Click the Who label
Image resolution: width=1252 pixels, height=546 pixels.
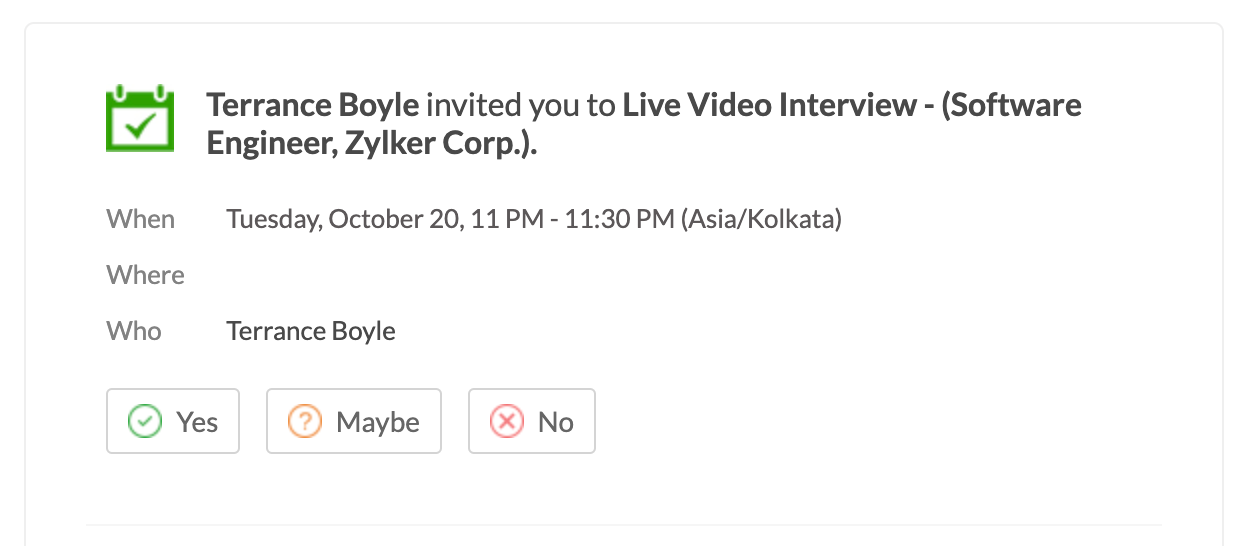pos(134,331)
